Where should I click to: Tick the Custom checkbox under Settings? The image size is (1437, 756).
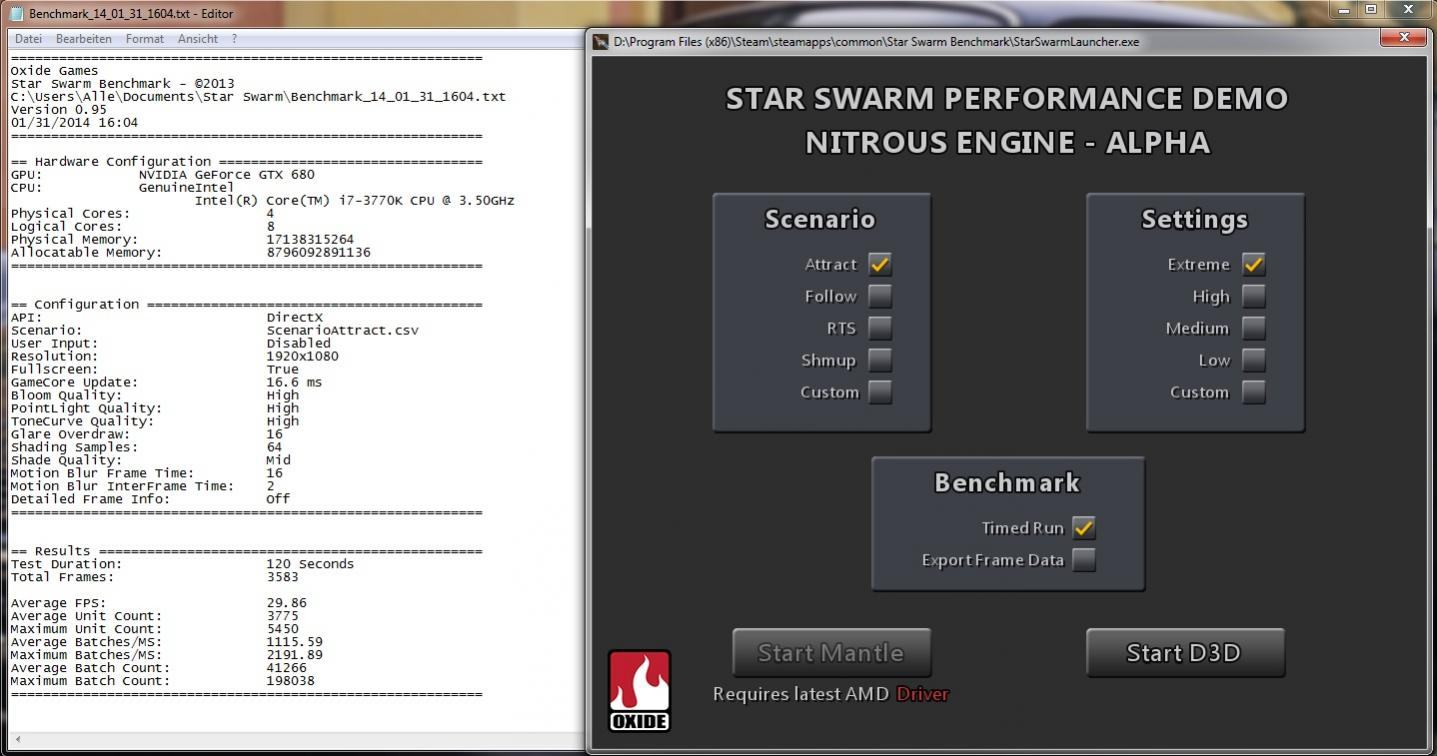(1254, 392)
